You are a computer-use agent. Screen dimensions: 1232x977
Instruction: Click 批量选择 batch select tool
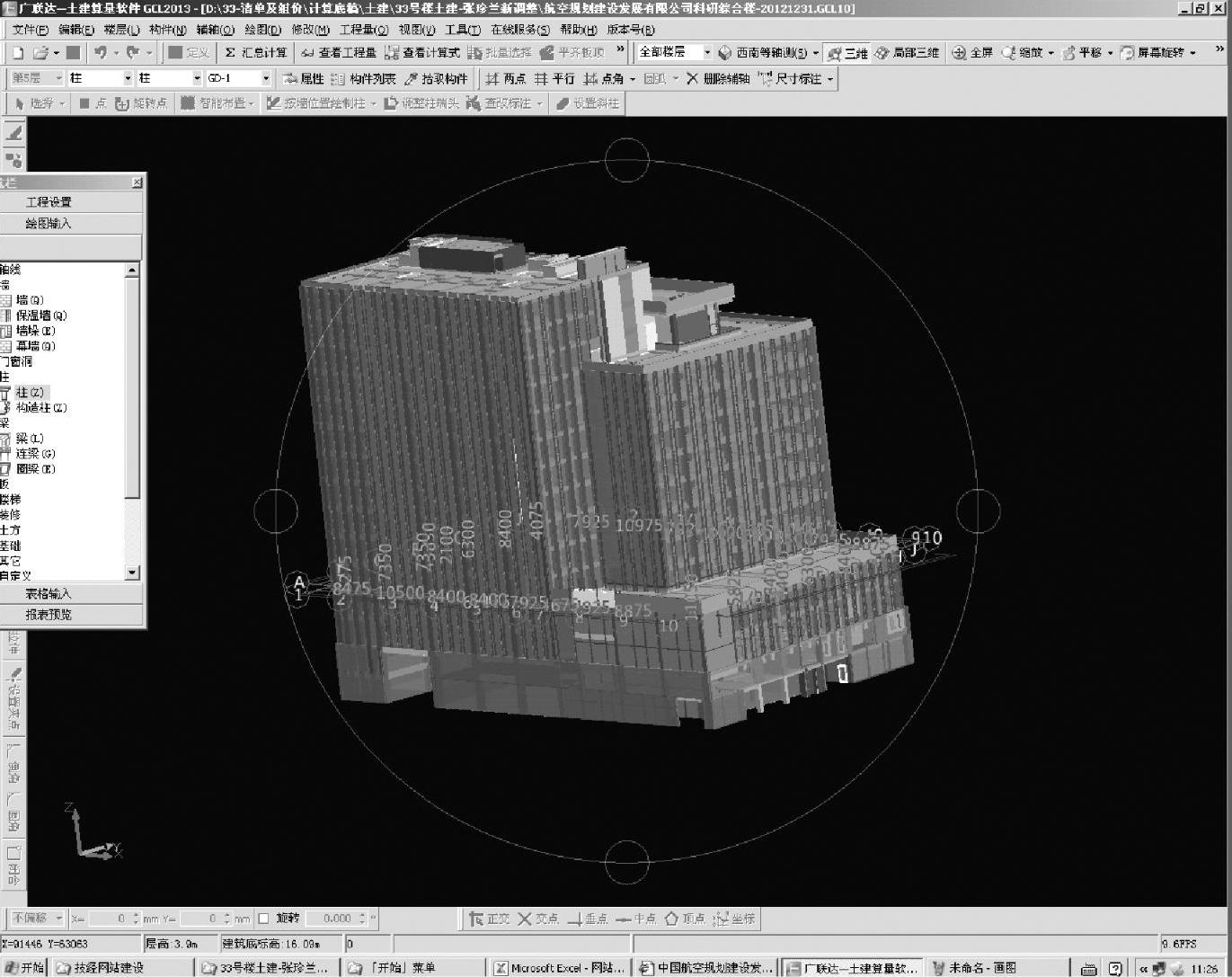tap(501, 53)
